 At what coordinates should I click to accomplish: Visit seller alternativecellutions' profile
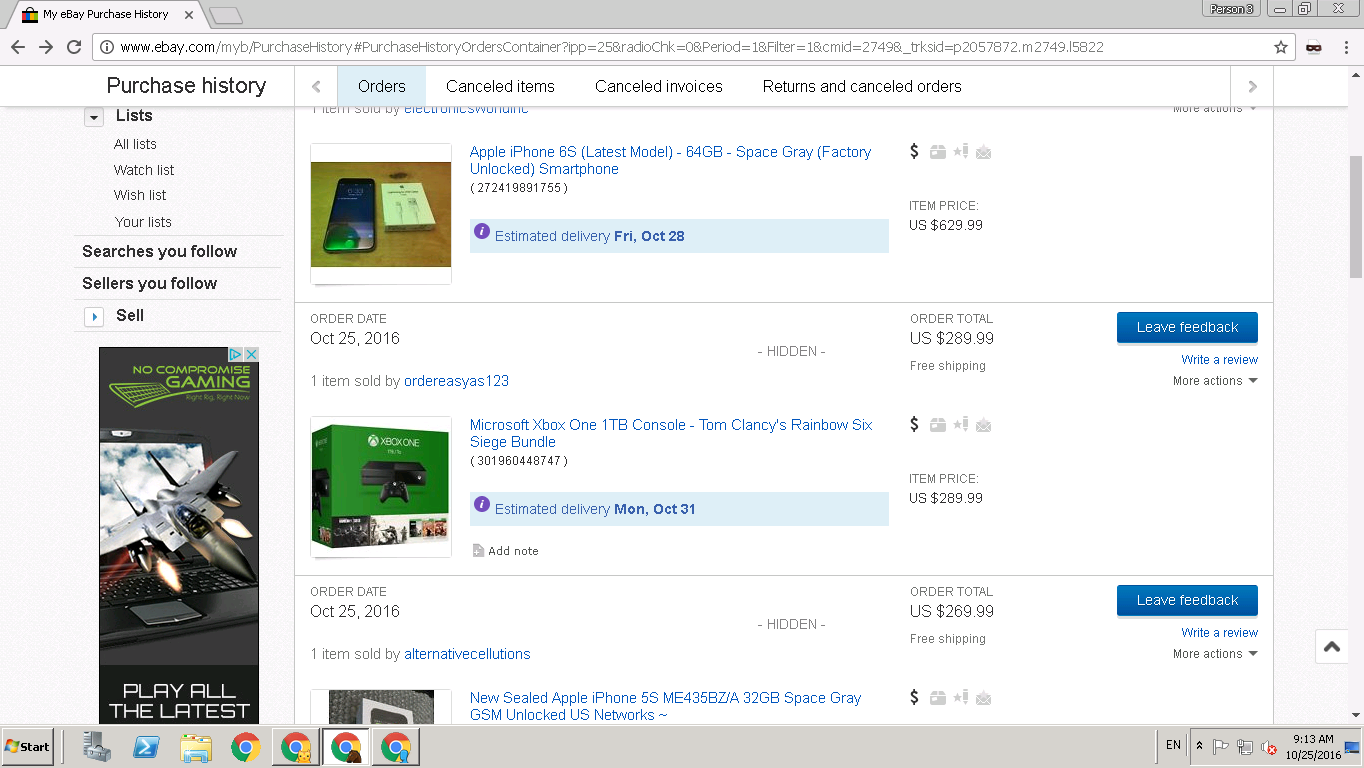467,654
